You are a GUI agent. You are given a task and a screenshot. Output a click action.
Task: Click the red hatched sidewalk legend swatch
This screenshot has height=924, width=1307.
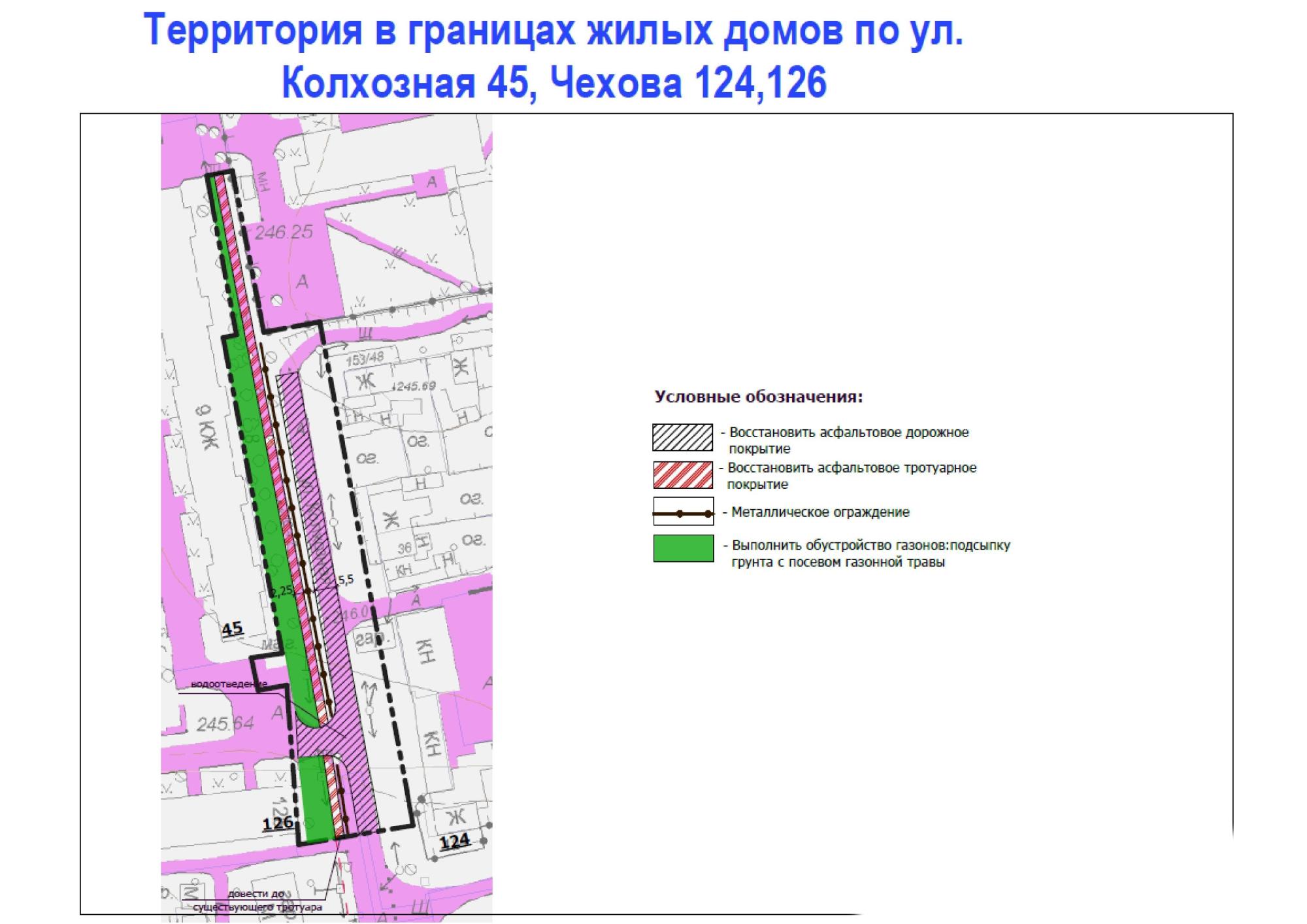pyautogui.click(x=683, y=475)
